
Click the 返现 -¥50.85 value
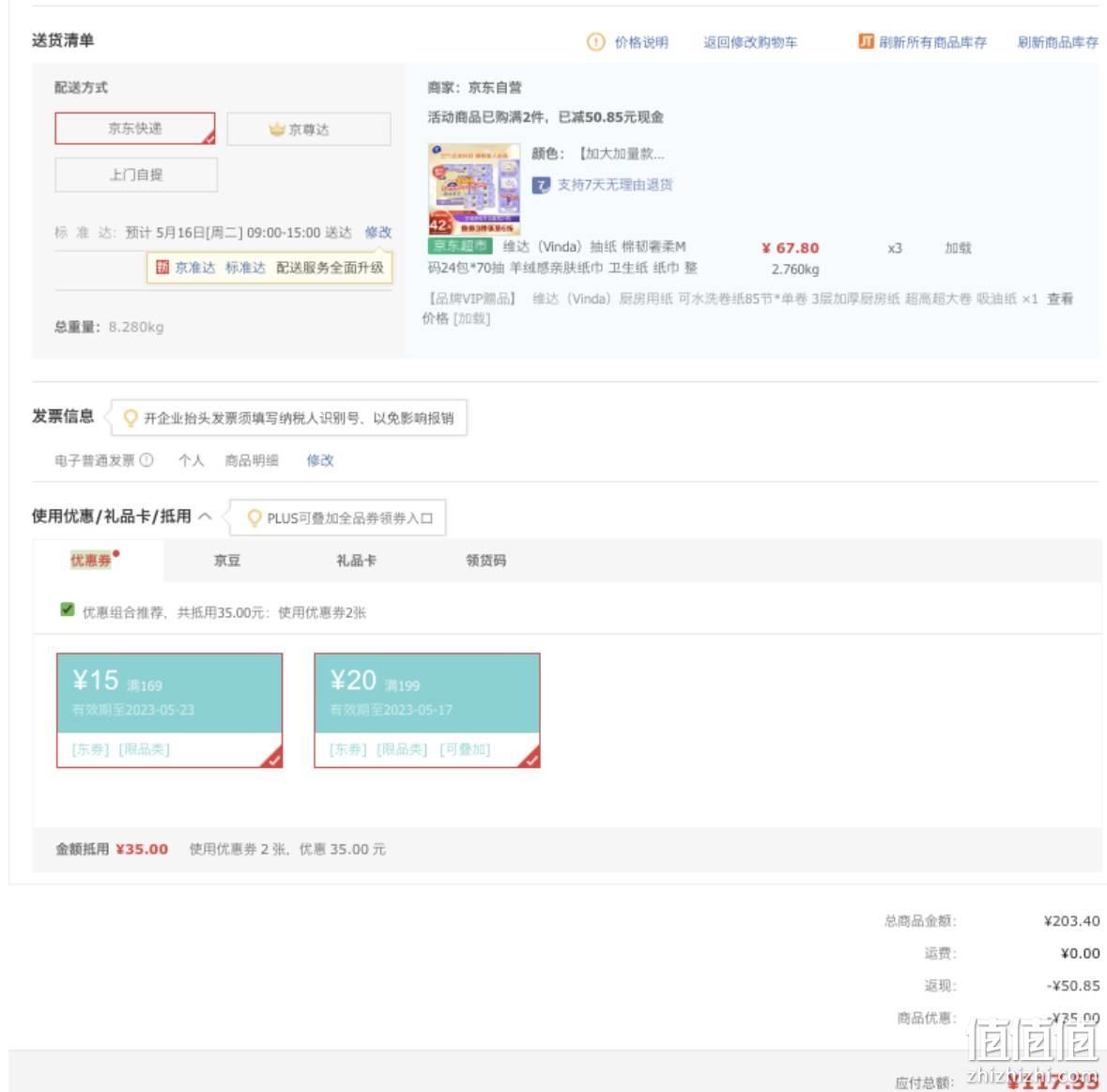click(1072, 985)
